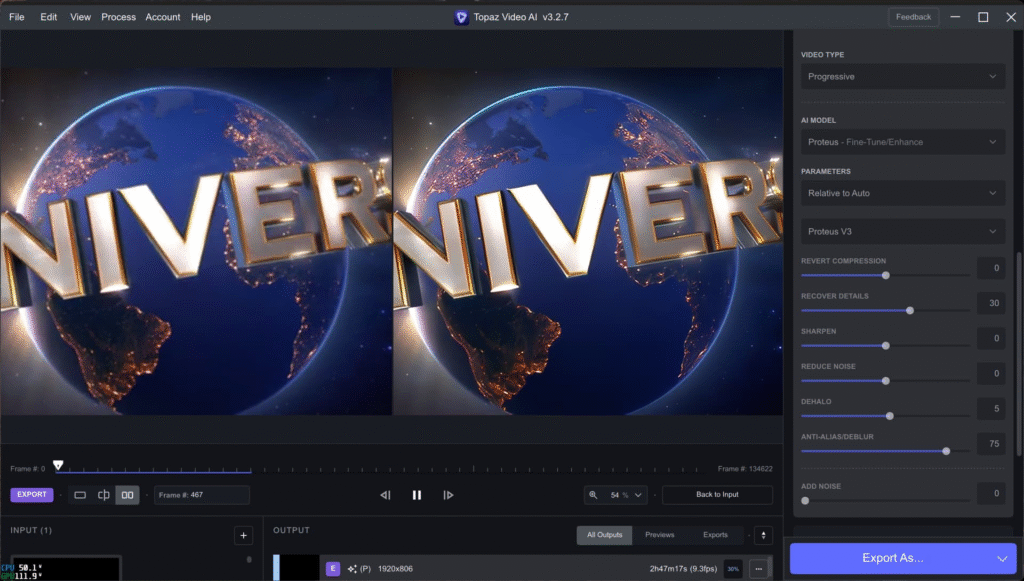Step forward one frame
This screenshot has width=1024, height=581.
pyautogui.click(x=448, y=495)
